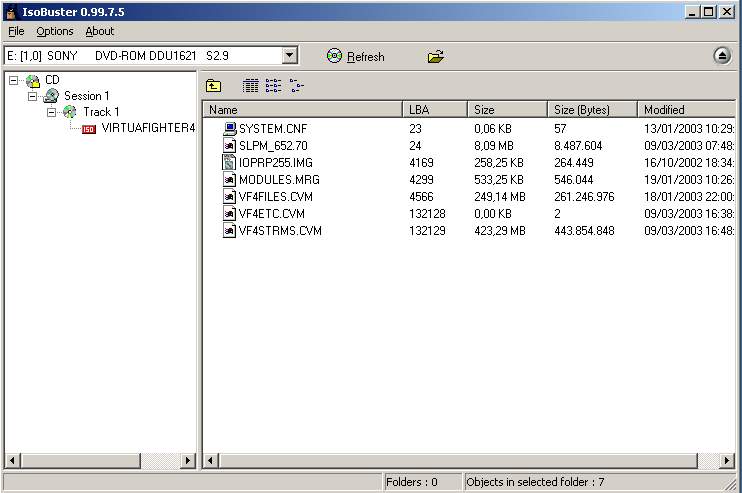The width and height of the screenshot is (742, 493).
Task: Click the Refresh button label
Action: click(x=365, y=57)
